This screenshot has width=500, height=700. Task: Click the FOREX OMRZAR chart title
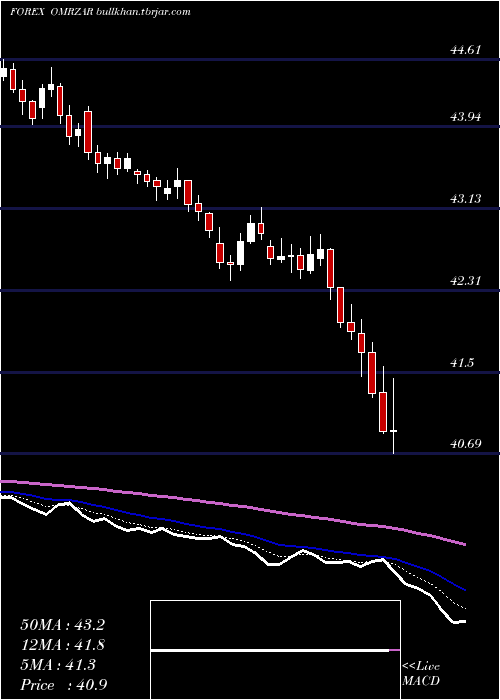click(51, 12)
